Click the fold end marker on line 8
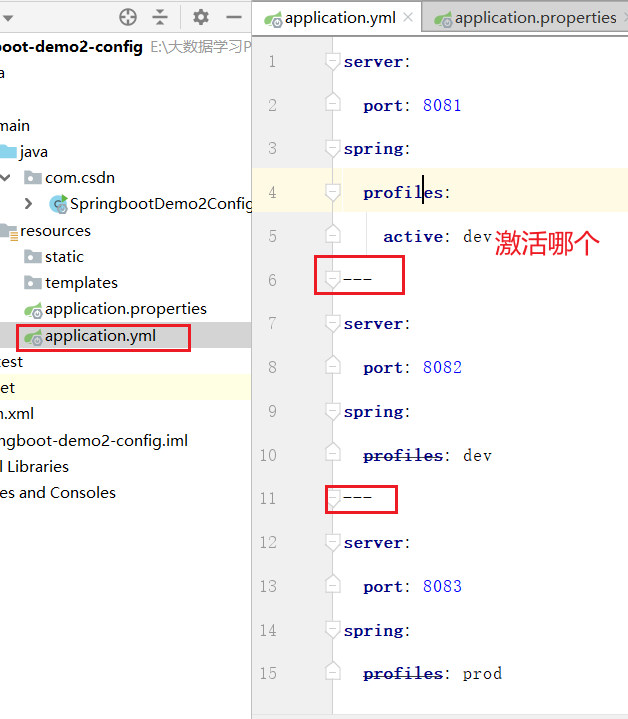The width and height of the screenshot is (628, 719). coord(332,365)
